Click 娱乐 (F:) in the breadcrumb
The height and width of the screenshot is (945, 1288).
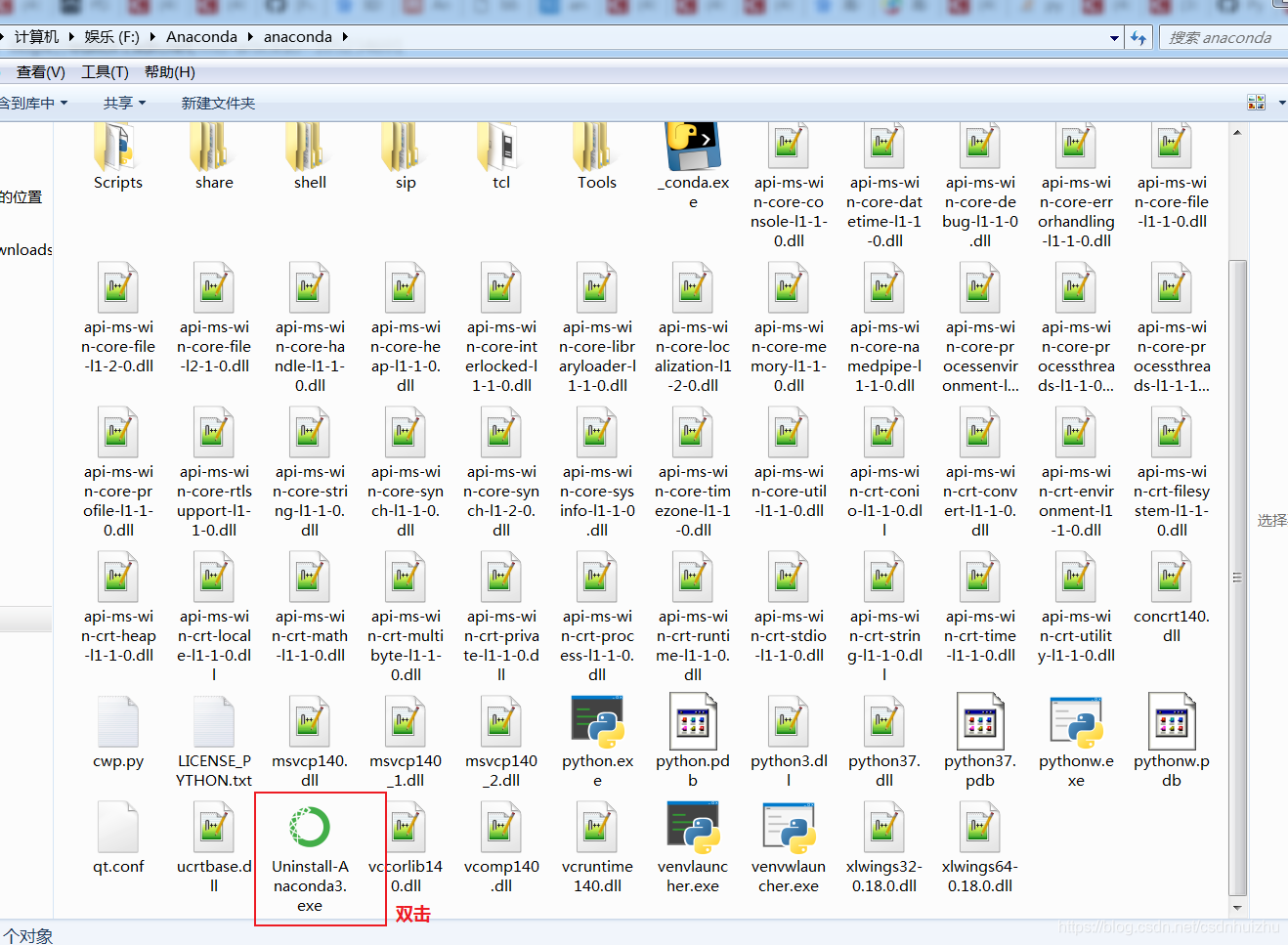click(111, 37)
